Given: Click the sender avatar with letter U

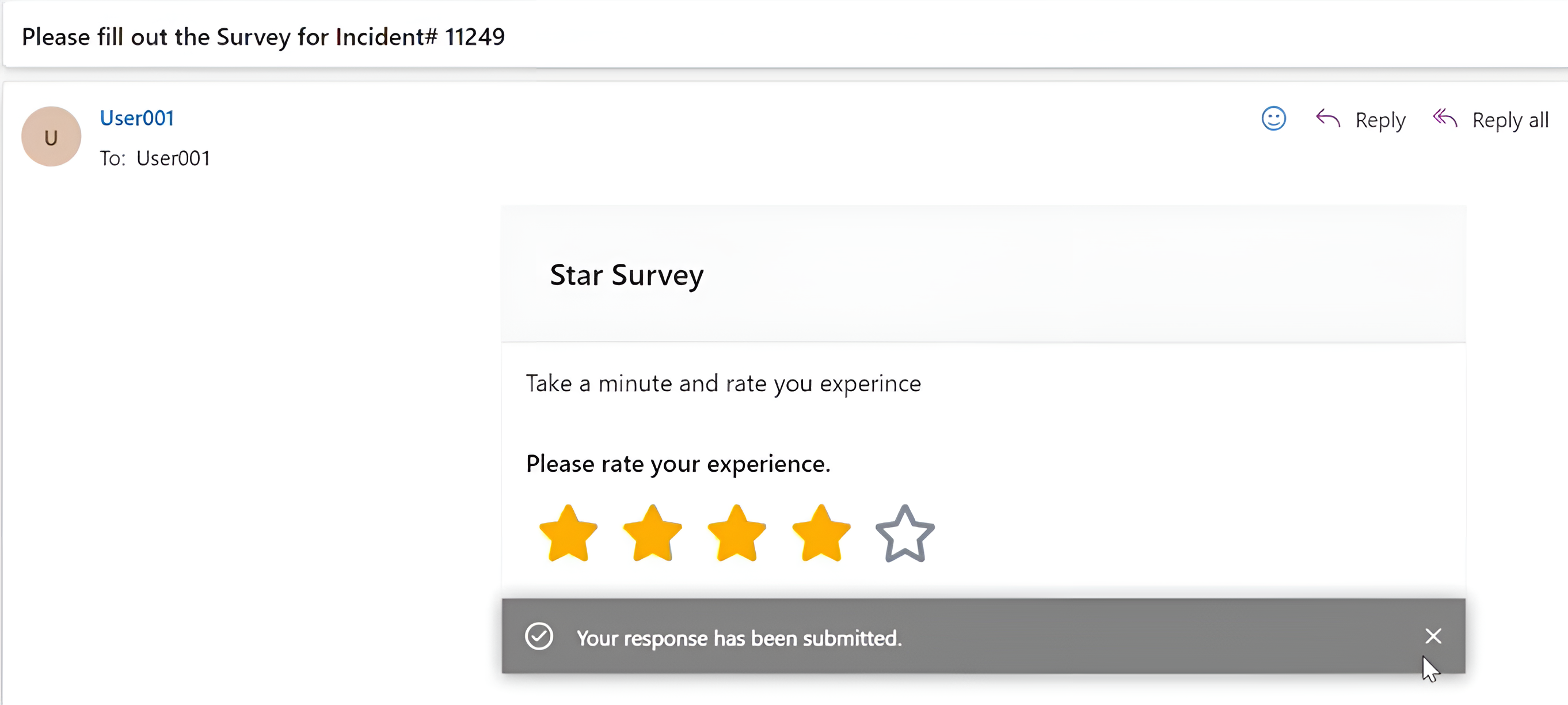Looking at the screenshot, I should (x=51, y=137).
